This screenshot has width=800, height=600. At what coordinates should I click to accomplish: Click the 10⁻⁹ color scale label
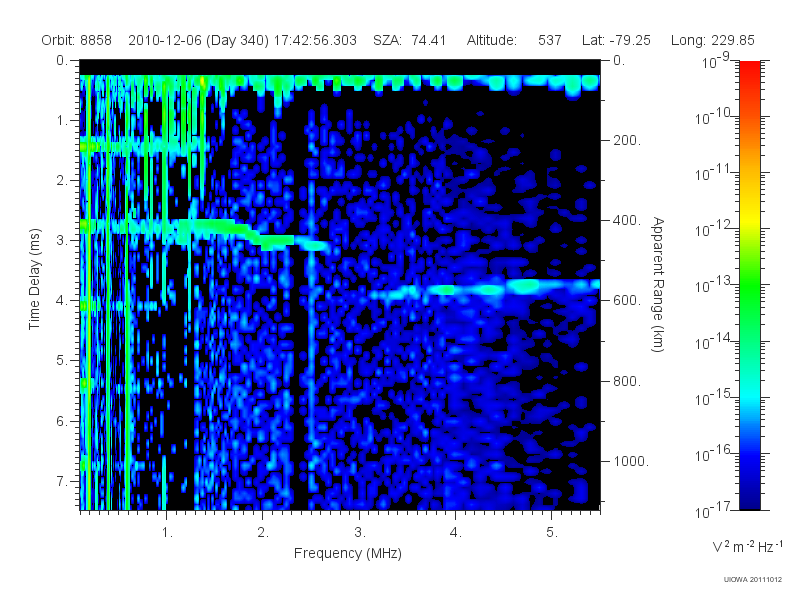pyautogui.click(x=716, y=61)
